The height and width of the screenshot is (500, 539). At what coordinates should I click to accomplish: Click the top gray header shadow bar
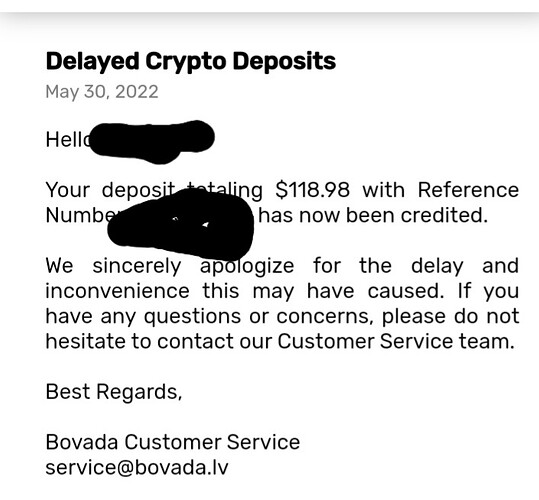(270, 21)
